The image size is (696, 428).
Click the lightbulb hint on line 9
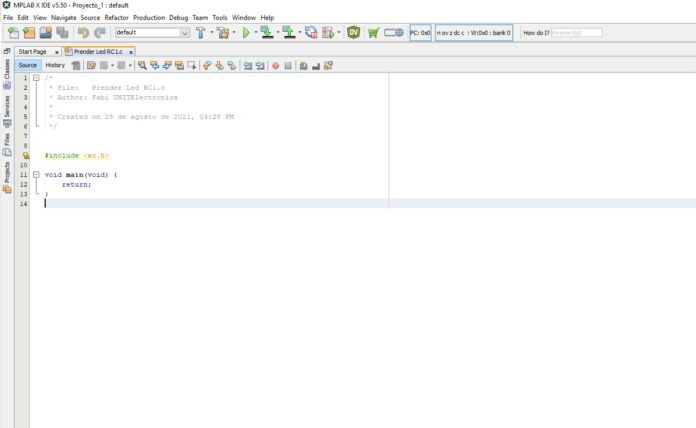25,155
